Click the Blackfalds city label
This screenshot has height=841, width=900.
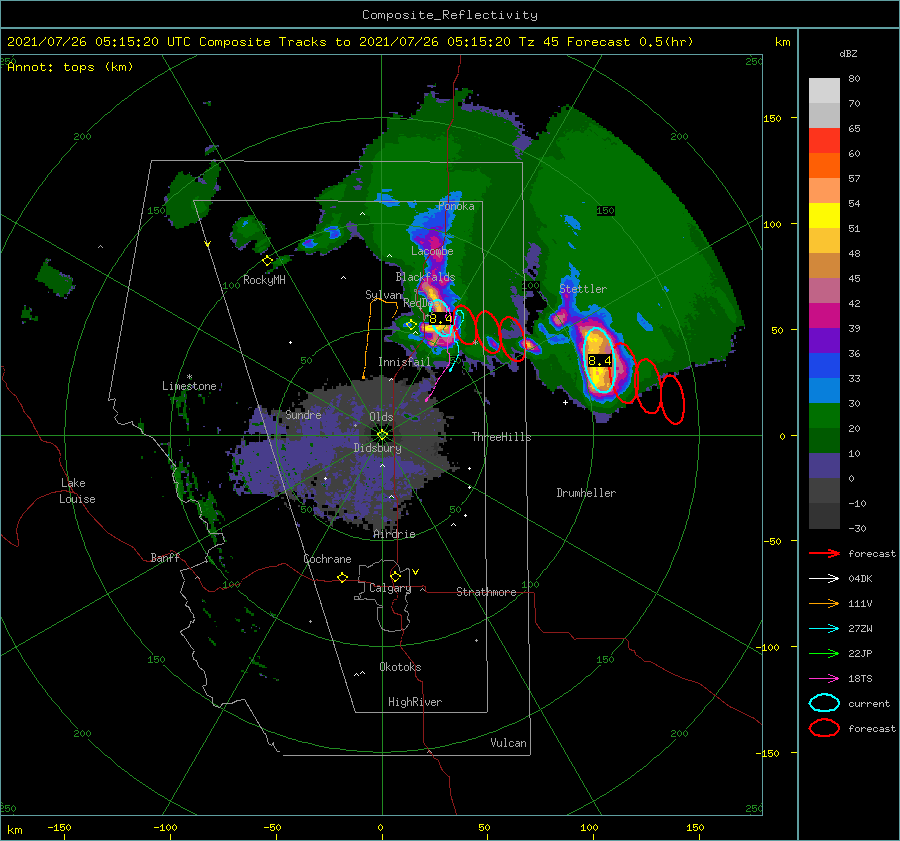[x=425, y=277]
